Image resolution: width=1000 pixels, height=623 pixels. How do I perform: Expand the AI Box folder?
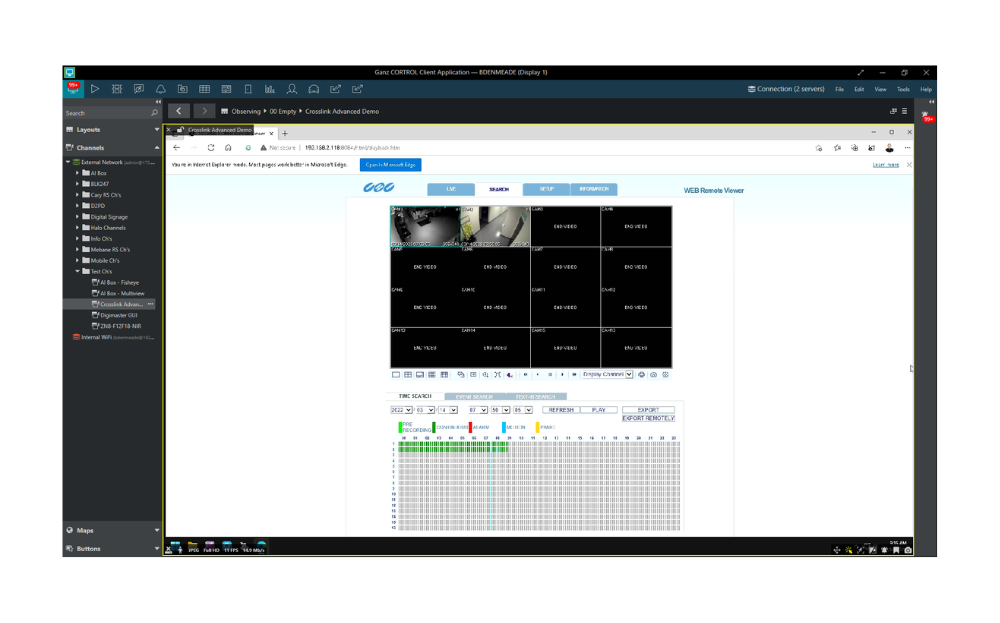pyautogui.click(x=78, y=173)
